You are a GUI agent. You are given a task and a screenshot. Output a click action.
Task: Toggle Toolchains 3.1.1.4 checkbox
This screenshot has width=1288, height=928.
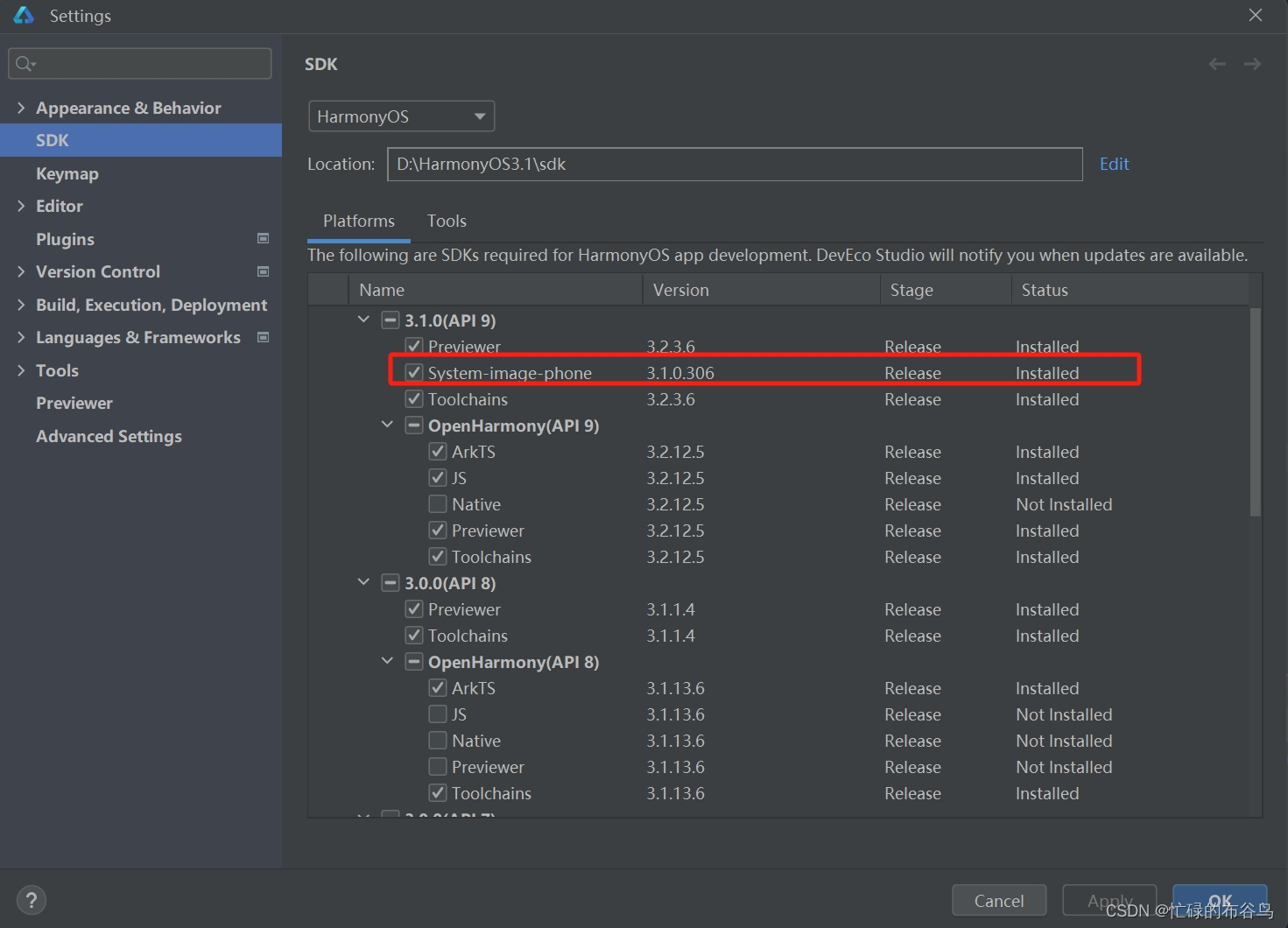[414, 636]
